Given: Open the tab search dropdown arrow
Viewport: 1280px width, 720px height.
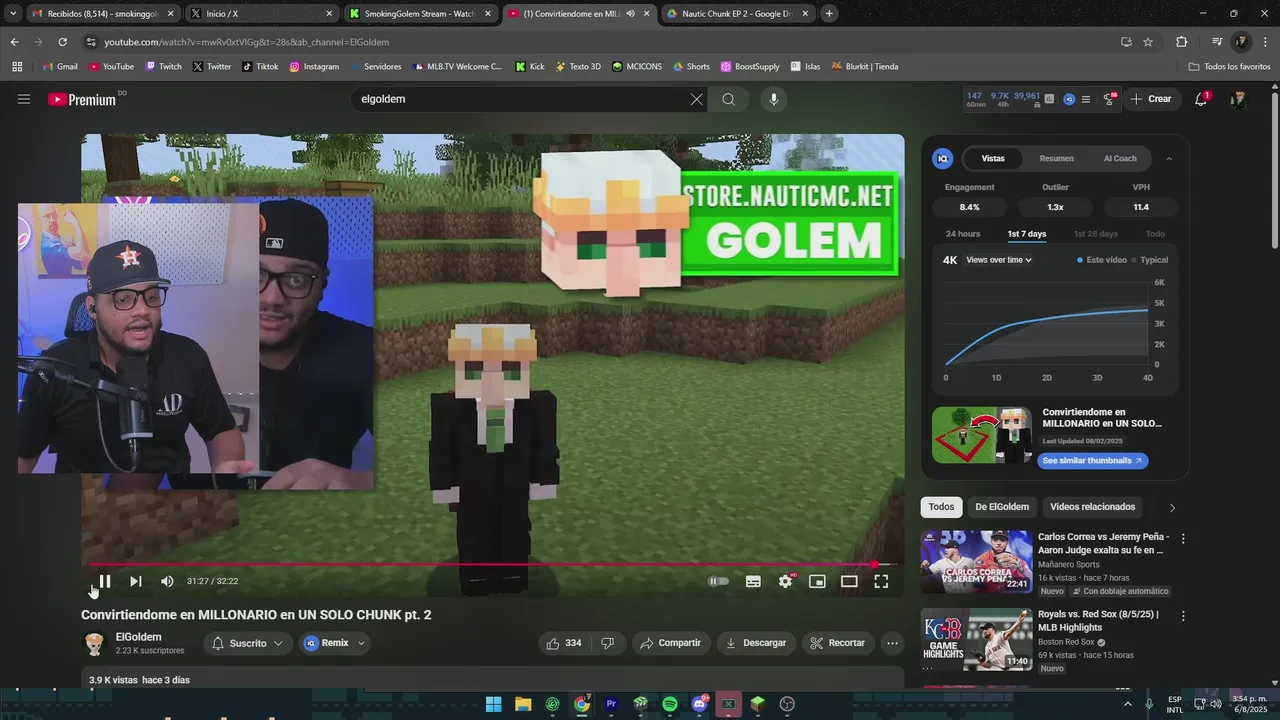Looking at the screenshot, I should tap(12, 14).
